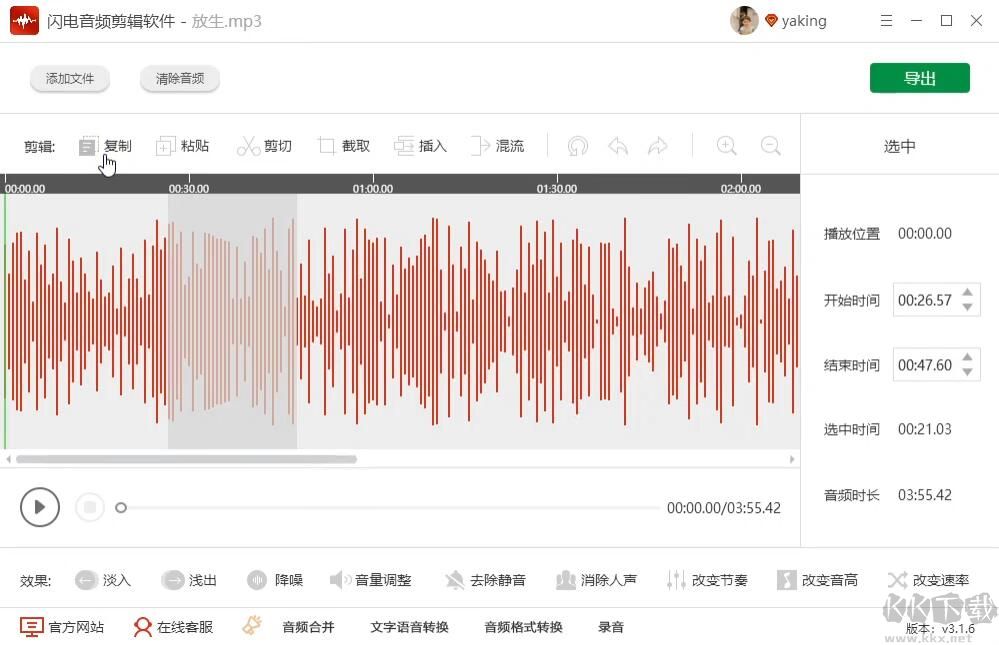
Task: Select the 消除人声 (remove vocals) effect
Action: click(x=597, y=580)
